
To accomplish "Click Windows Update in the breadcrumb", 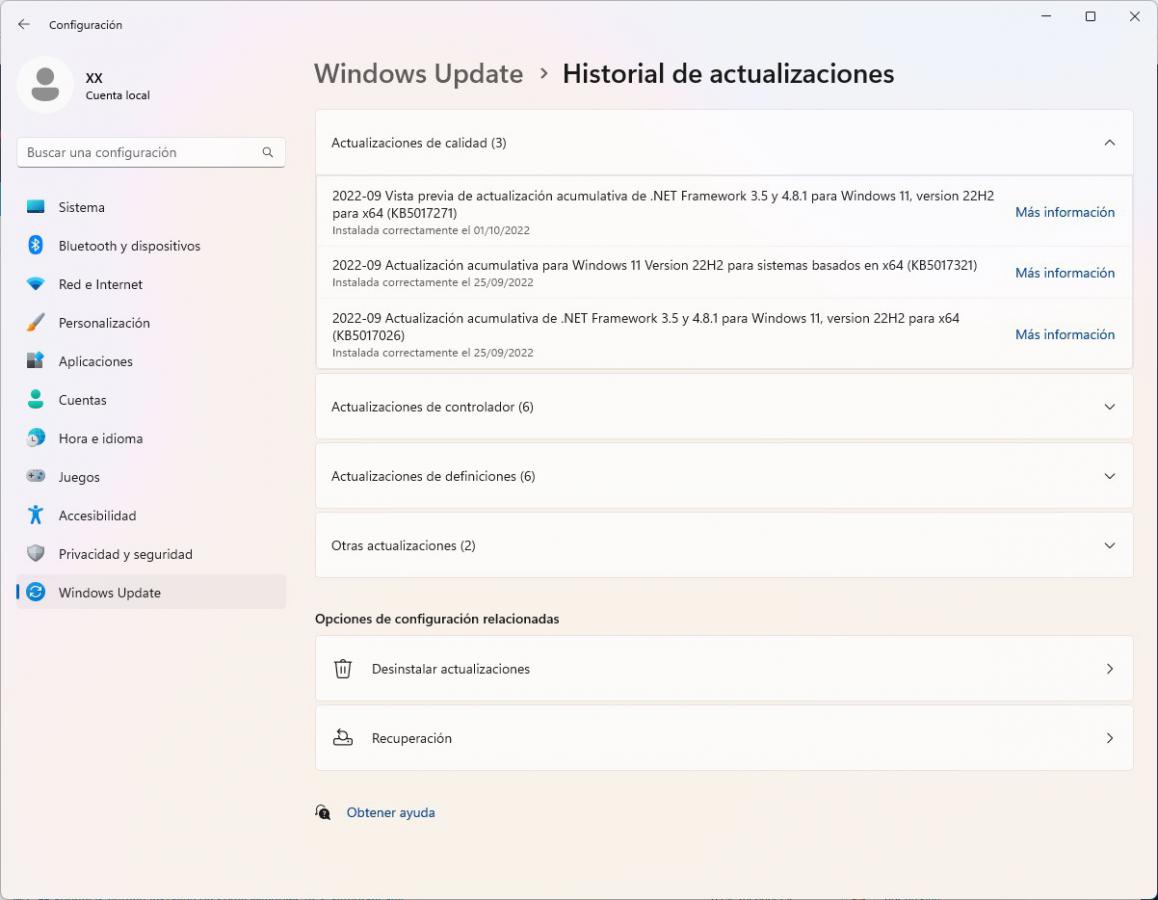I will pos(418,74).
